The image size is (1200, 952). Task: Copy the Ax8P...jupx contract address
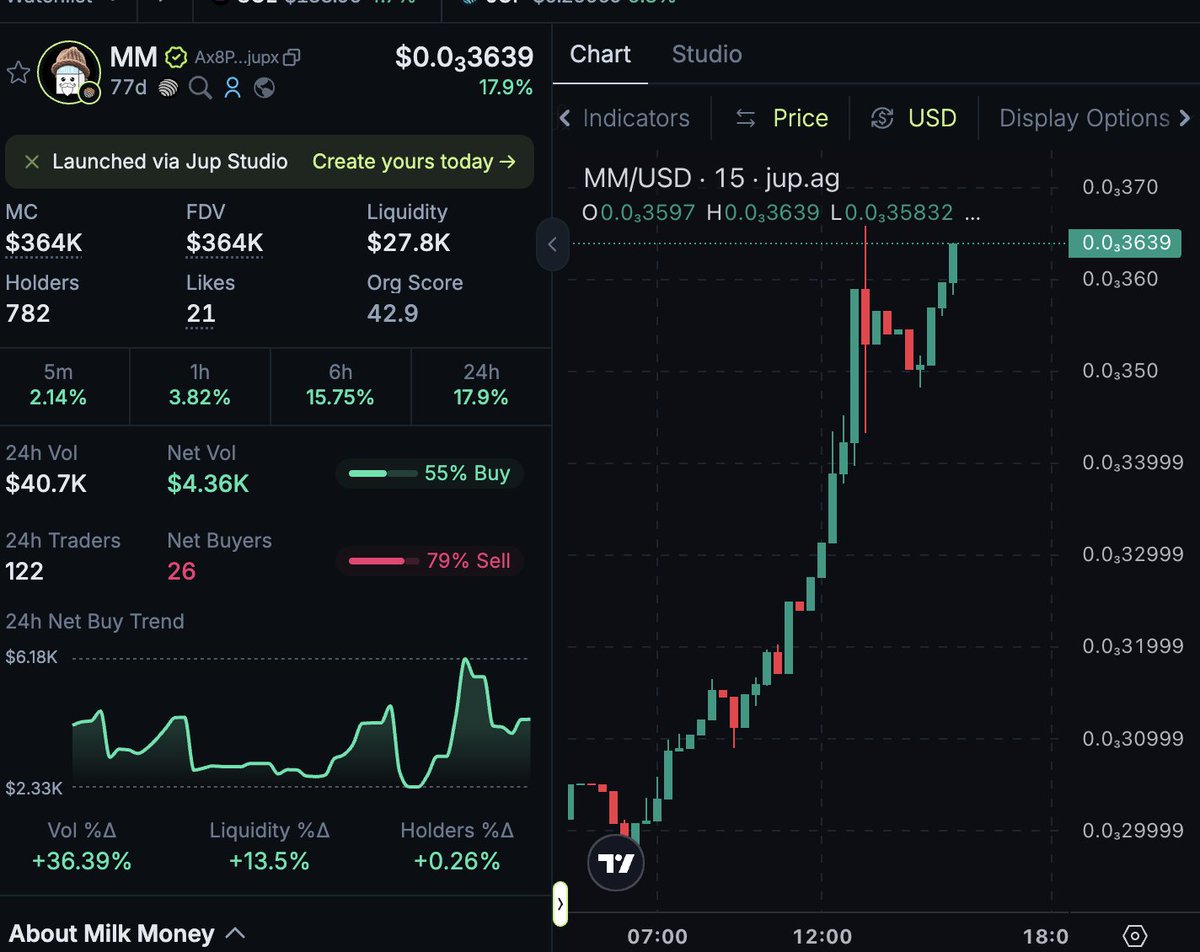pos(290,58)
